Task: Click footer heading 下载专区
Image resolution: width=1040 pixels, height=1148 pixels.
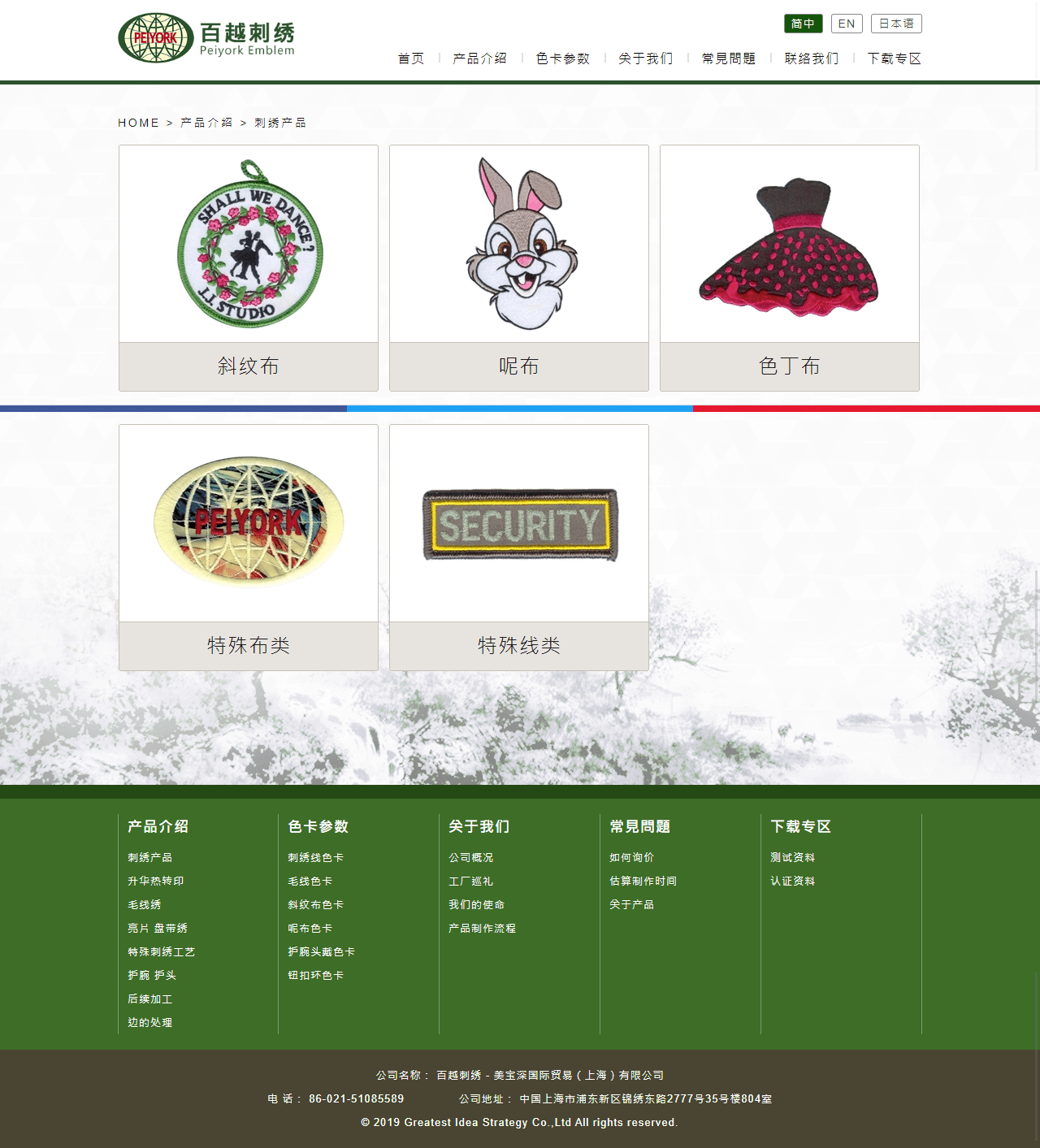Action: point(801,826)
